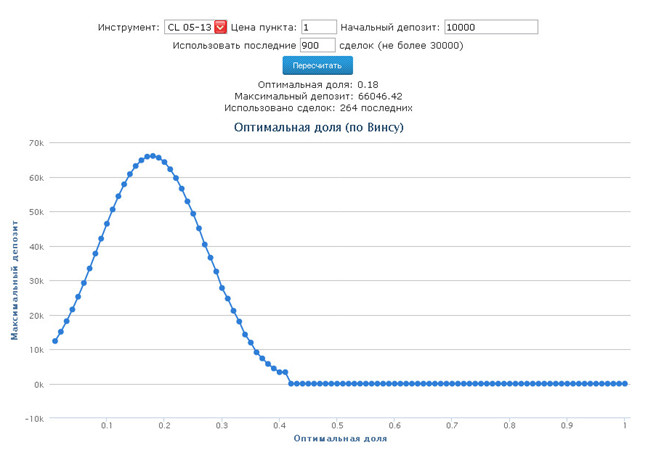The width and height of the screenshot is (655, 464).
Task: Click the y-axis label 70k
Action: pyautogui.click(x=36, y=143)
